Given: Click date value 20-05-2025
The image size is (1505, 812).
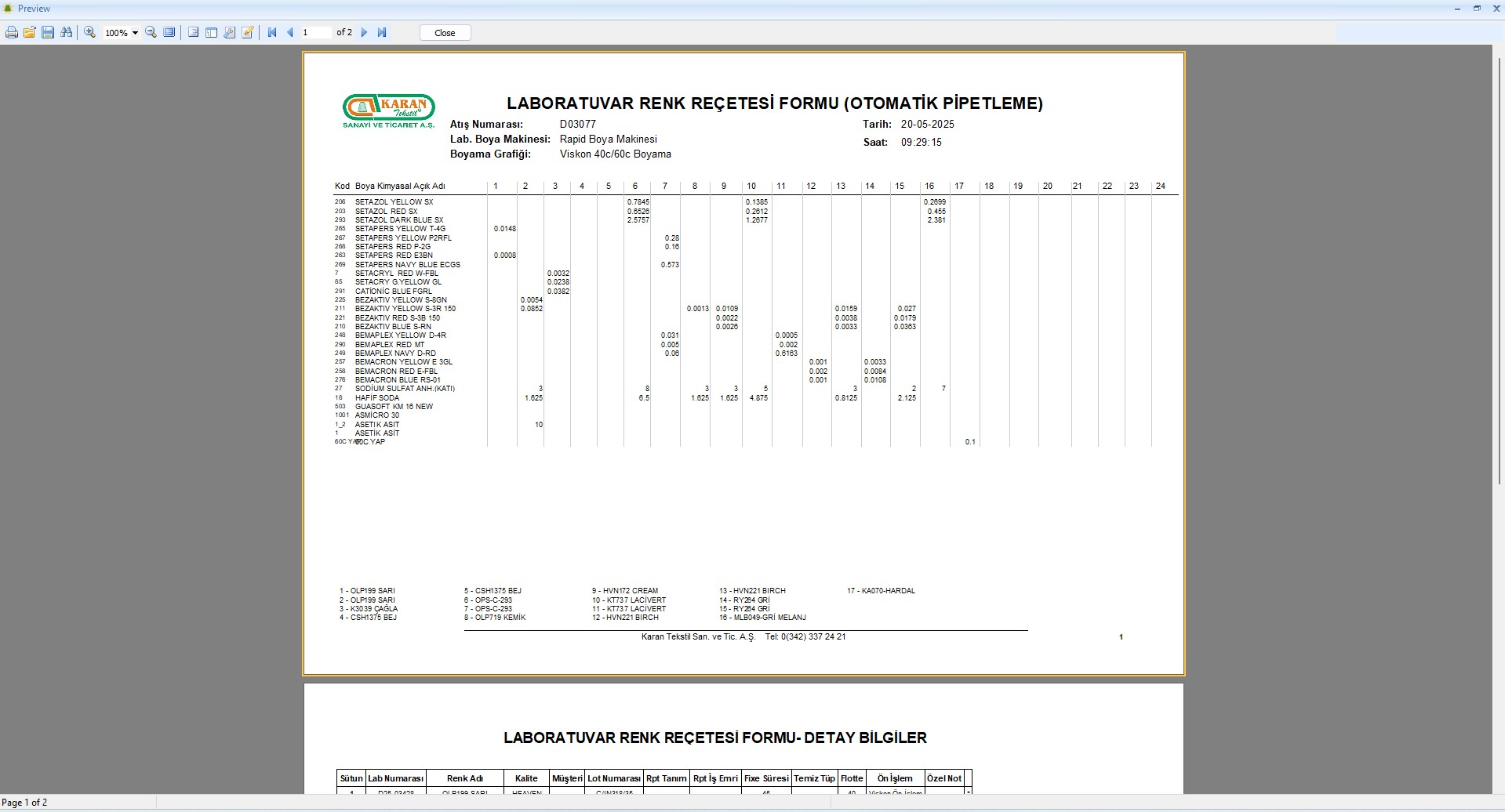Looking at the screenshot, I should (928, 124).
